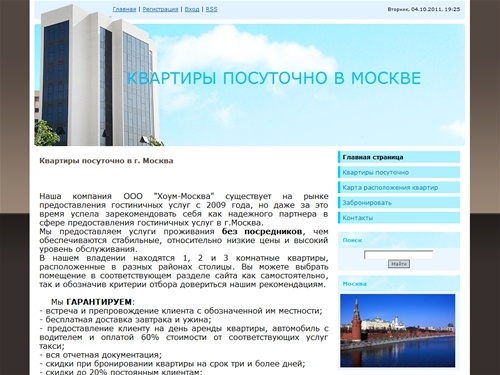The height and width of the screenshot is (375, 500).
Task: Click the Москва block heading
Action: (x=355, y=284)
